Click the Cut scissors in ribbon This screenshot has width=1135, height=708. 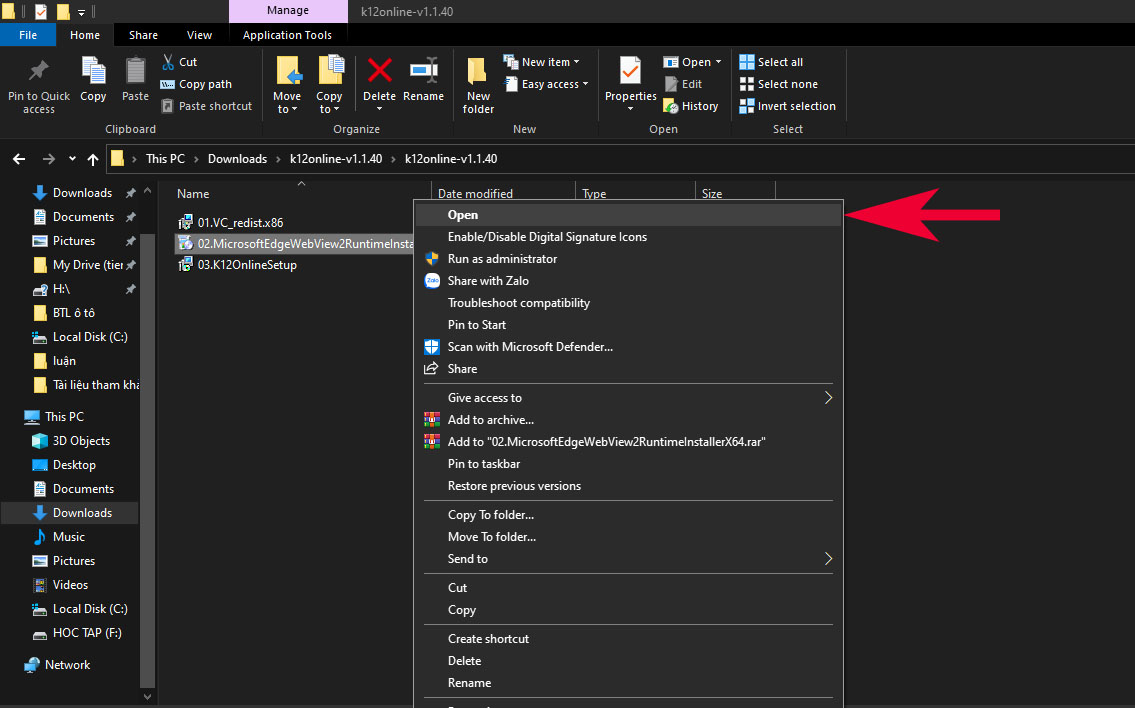[179, 62]
